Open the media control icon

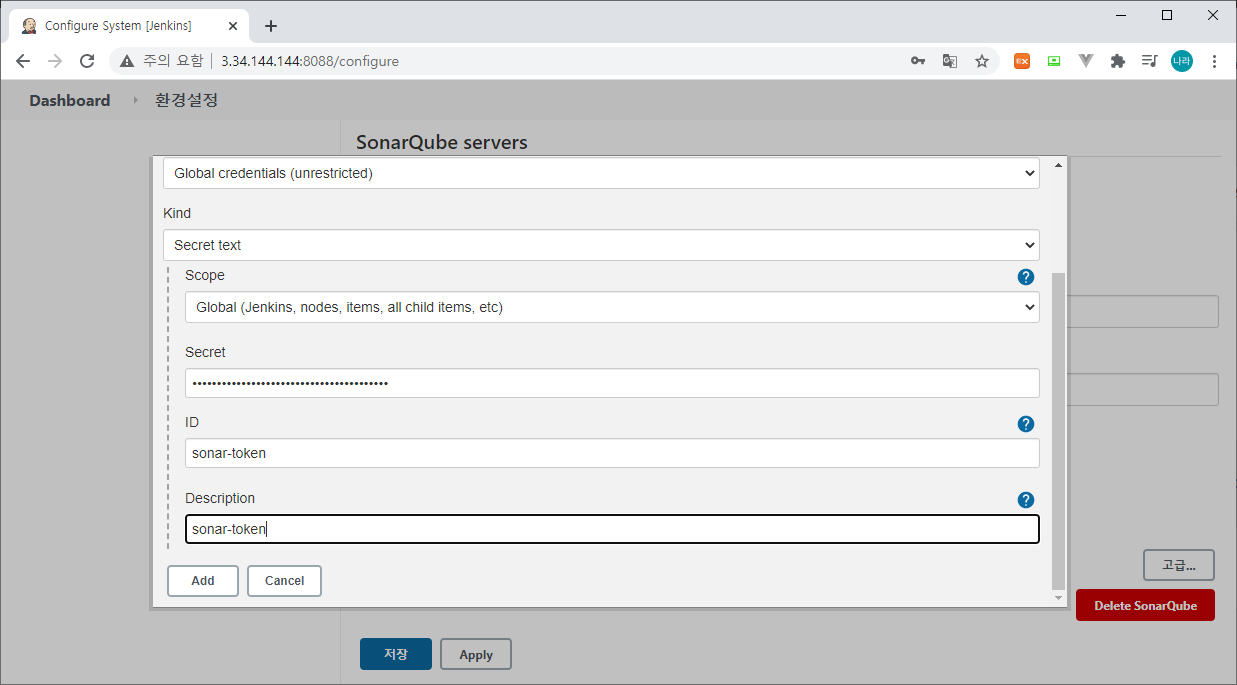tap(1150, 61)
